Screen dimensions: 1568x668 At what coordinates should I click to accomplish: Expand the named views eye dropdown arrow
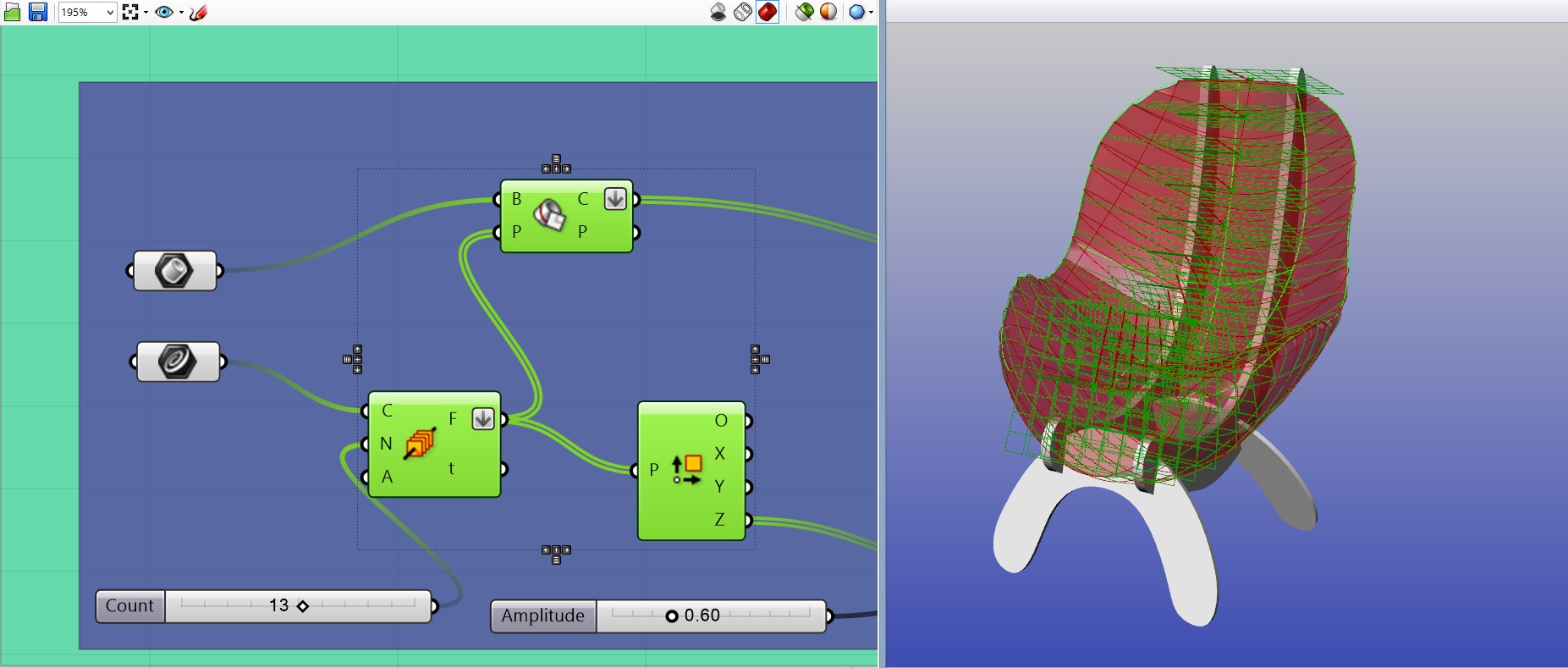tap(181, 12)
